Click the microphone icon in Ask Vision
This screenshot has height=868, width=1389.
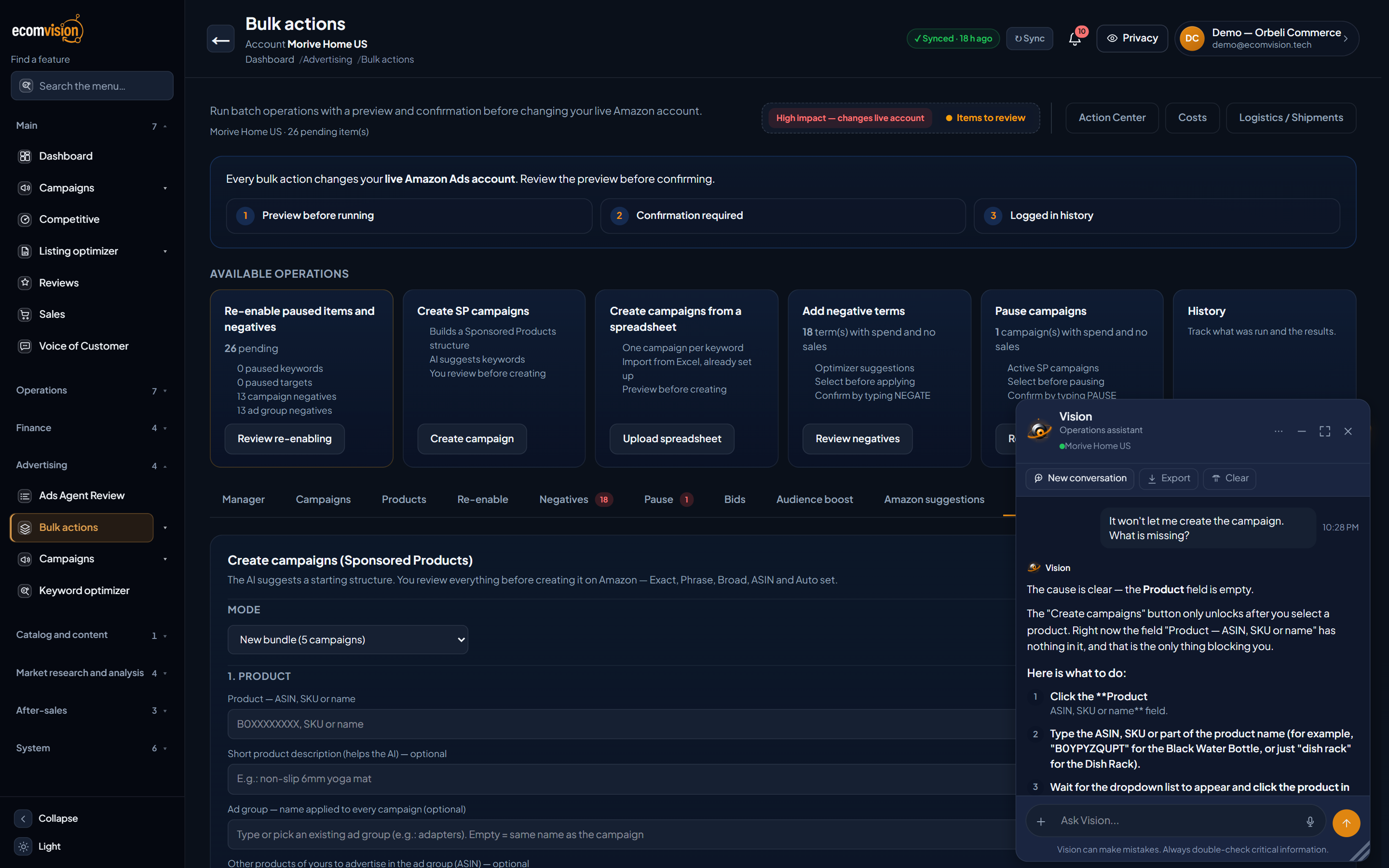(1310, 822)
